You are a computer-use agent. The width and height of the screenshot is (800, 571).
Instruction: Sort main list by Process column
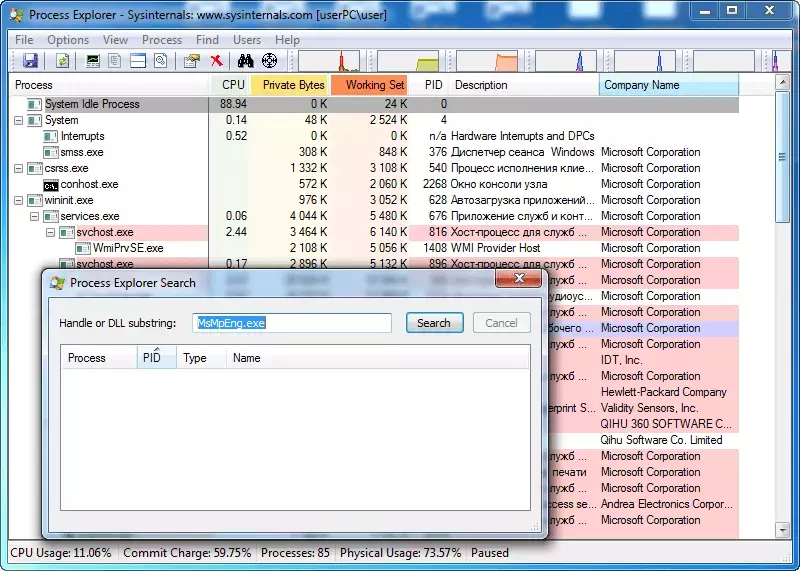pos(109,85)
